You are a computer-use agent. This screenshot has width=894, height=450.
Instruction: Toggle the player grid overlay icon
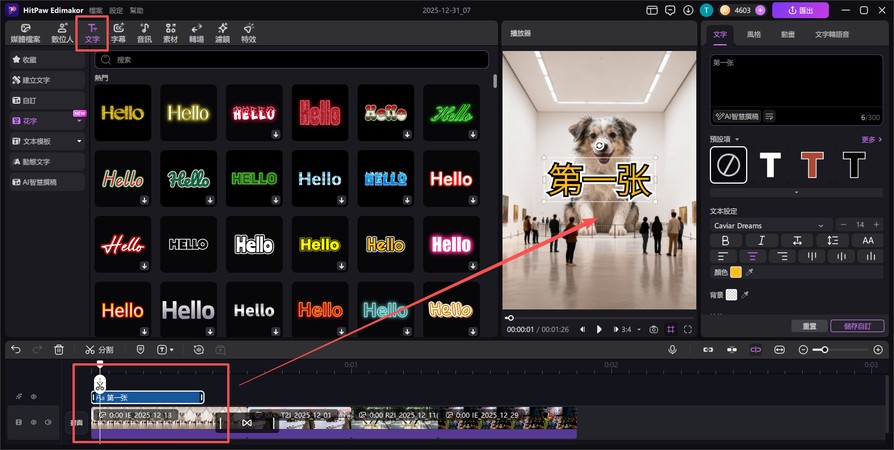[x=671, y=329]
